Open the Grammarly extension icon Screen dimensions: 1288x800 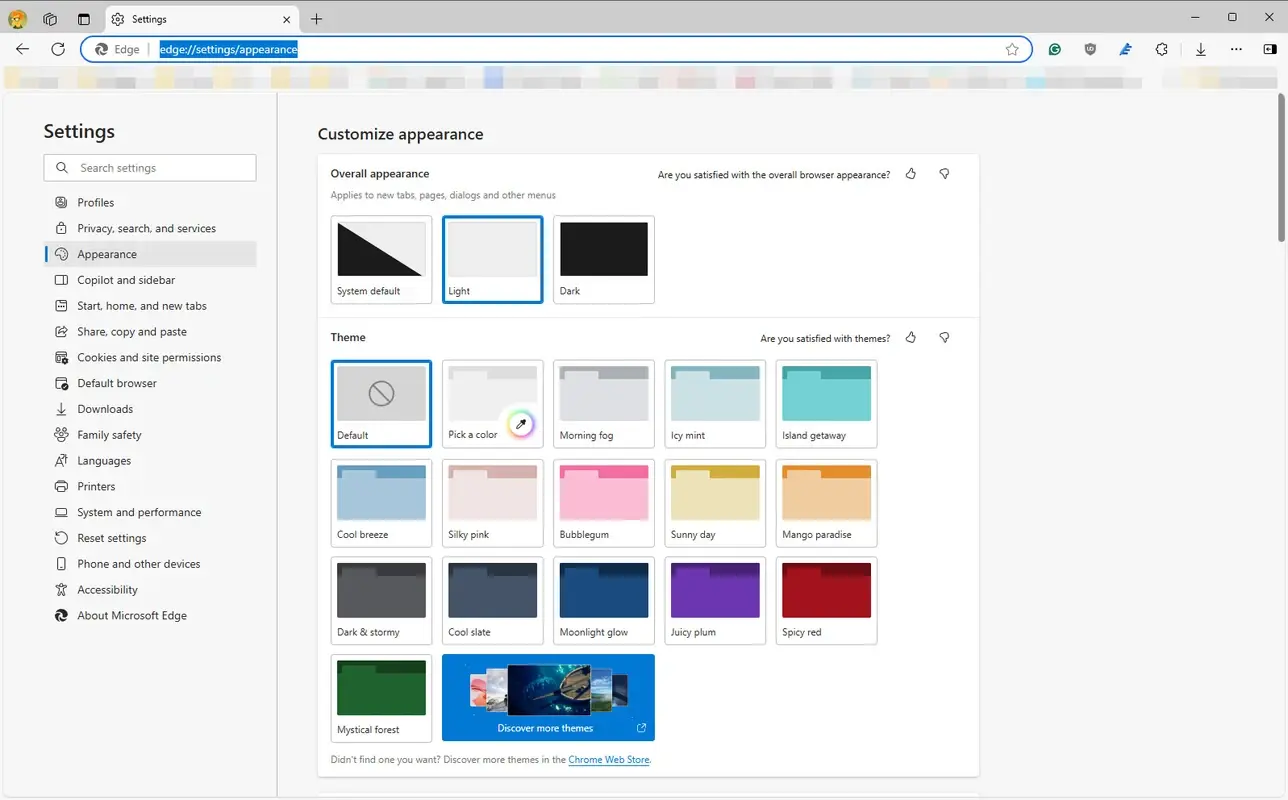1054,48
